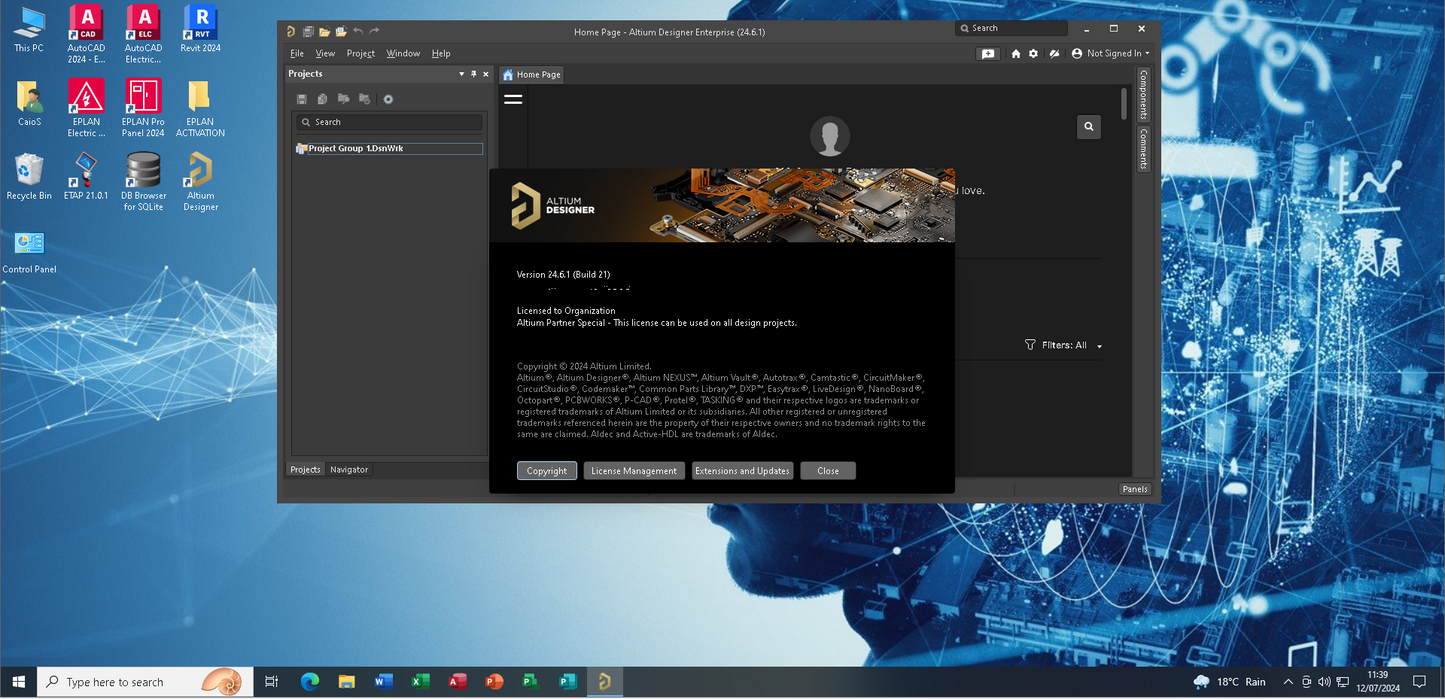Click the This PC desktop icon
Image resolution: width=1445 pixels, height=699 pixels.
coord(29,28)
